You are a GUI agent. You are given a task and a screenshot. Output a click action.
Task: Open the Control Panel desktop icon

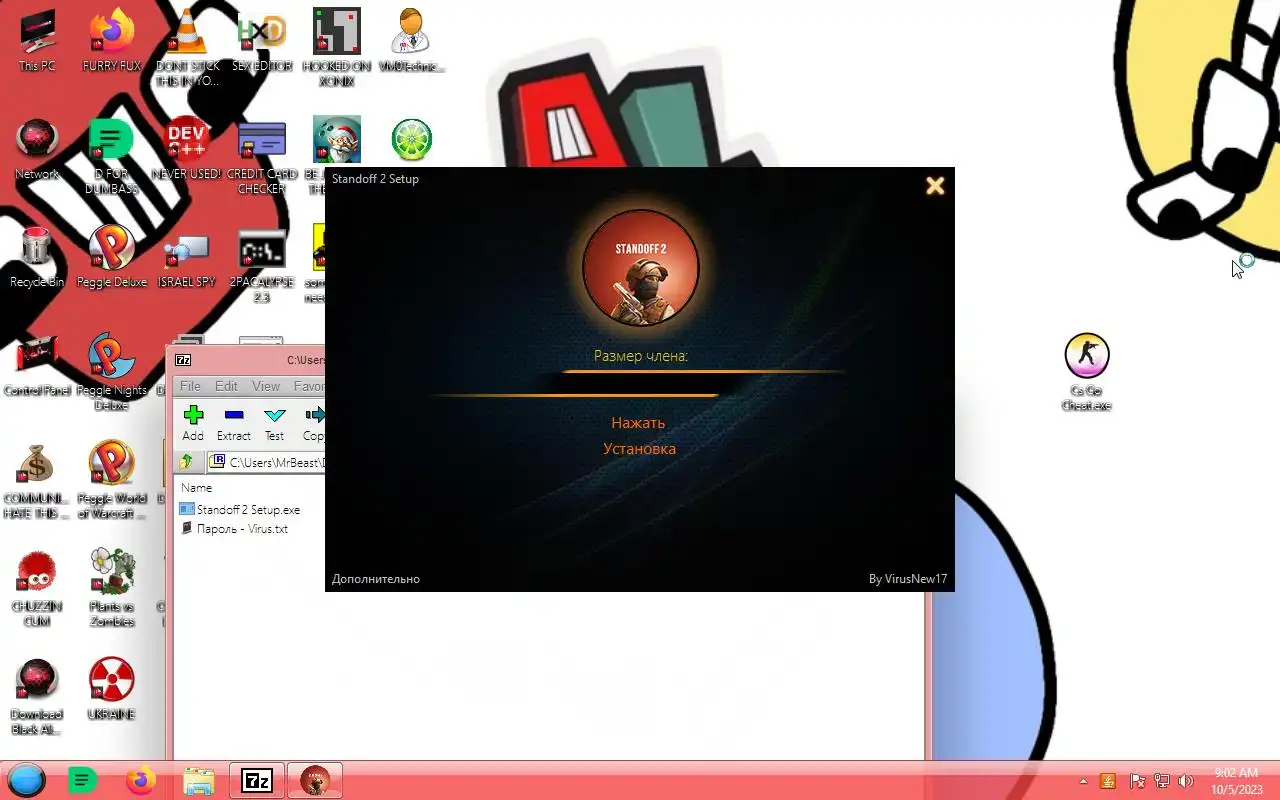coord(37,365)
